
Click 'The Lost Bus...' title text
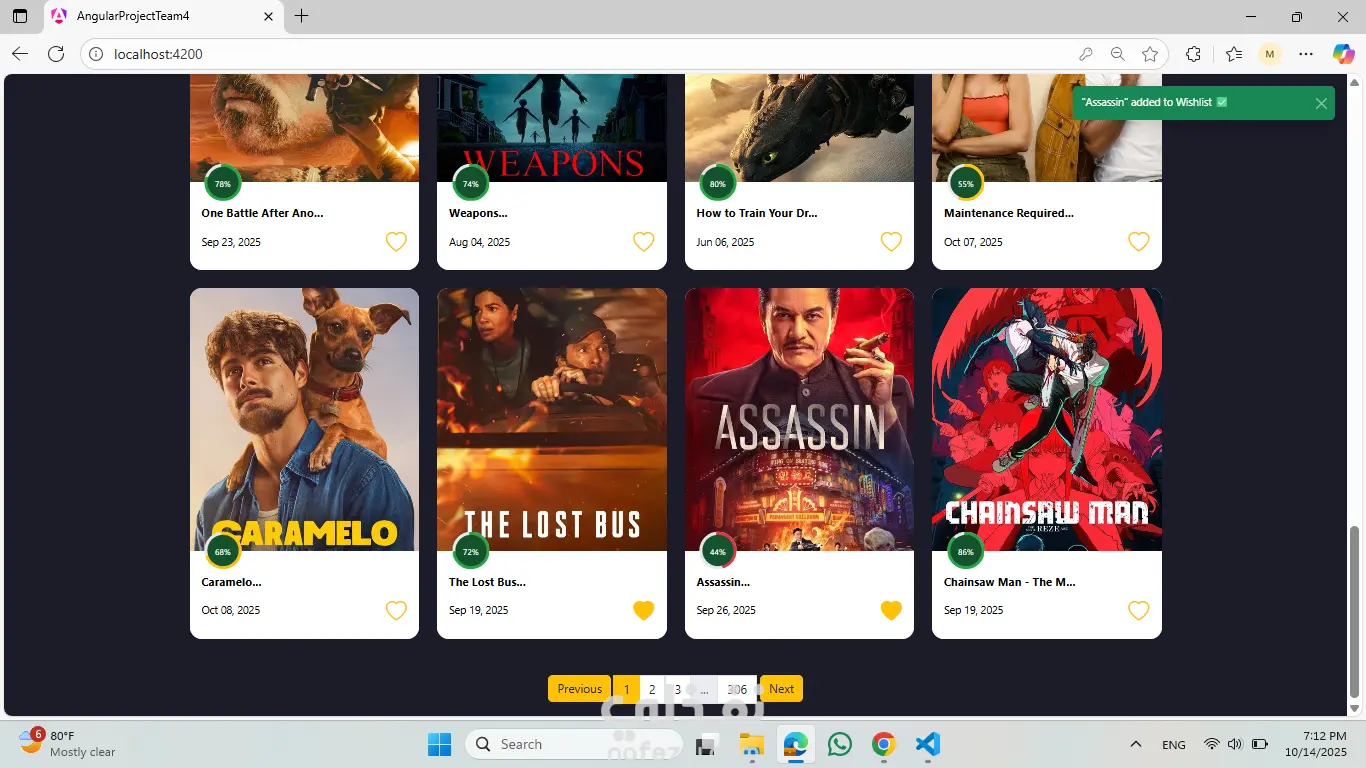pos(487,582)
